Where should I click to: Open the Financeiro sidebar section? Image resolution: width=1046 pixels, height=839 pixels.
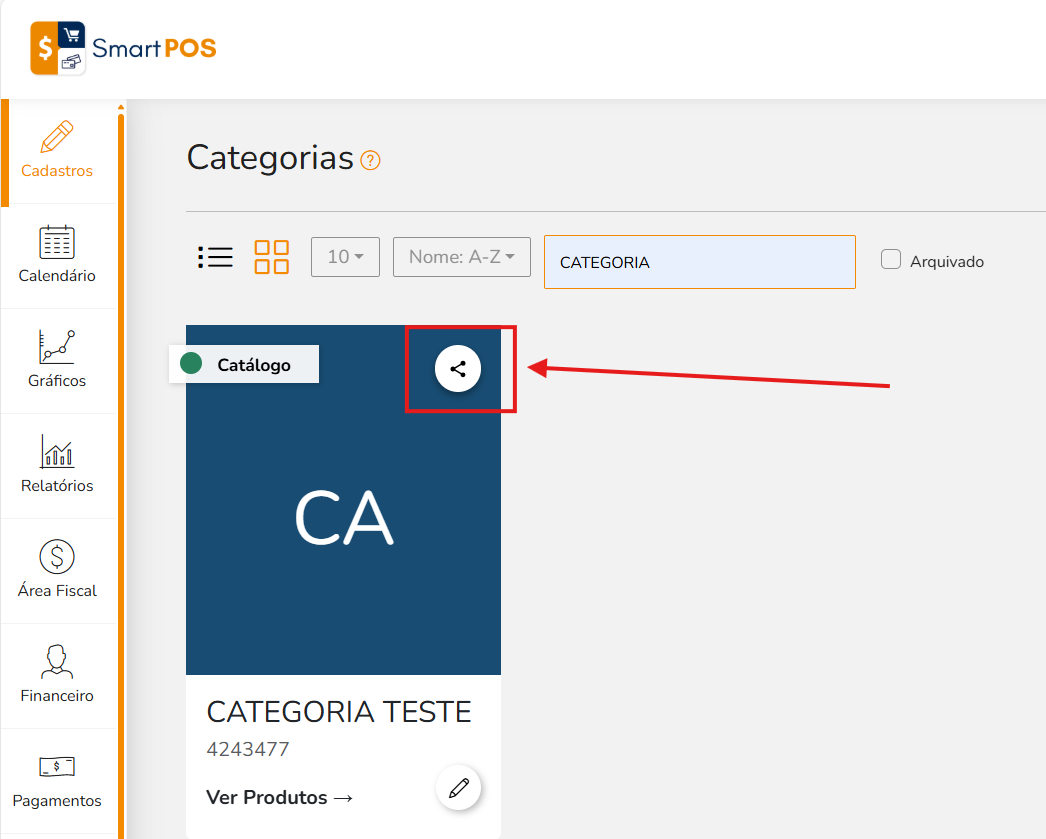57,675
